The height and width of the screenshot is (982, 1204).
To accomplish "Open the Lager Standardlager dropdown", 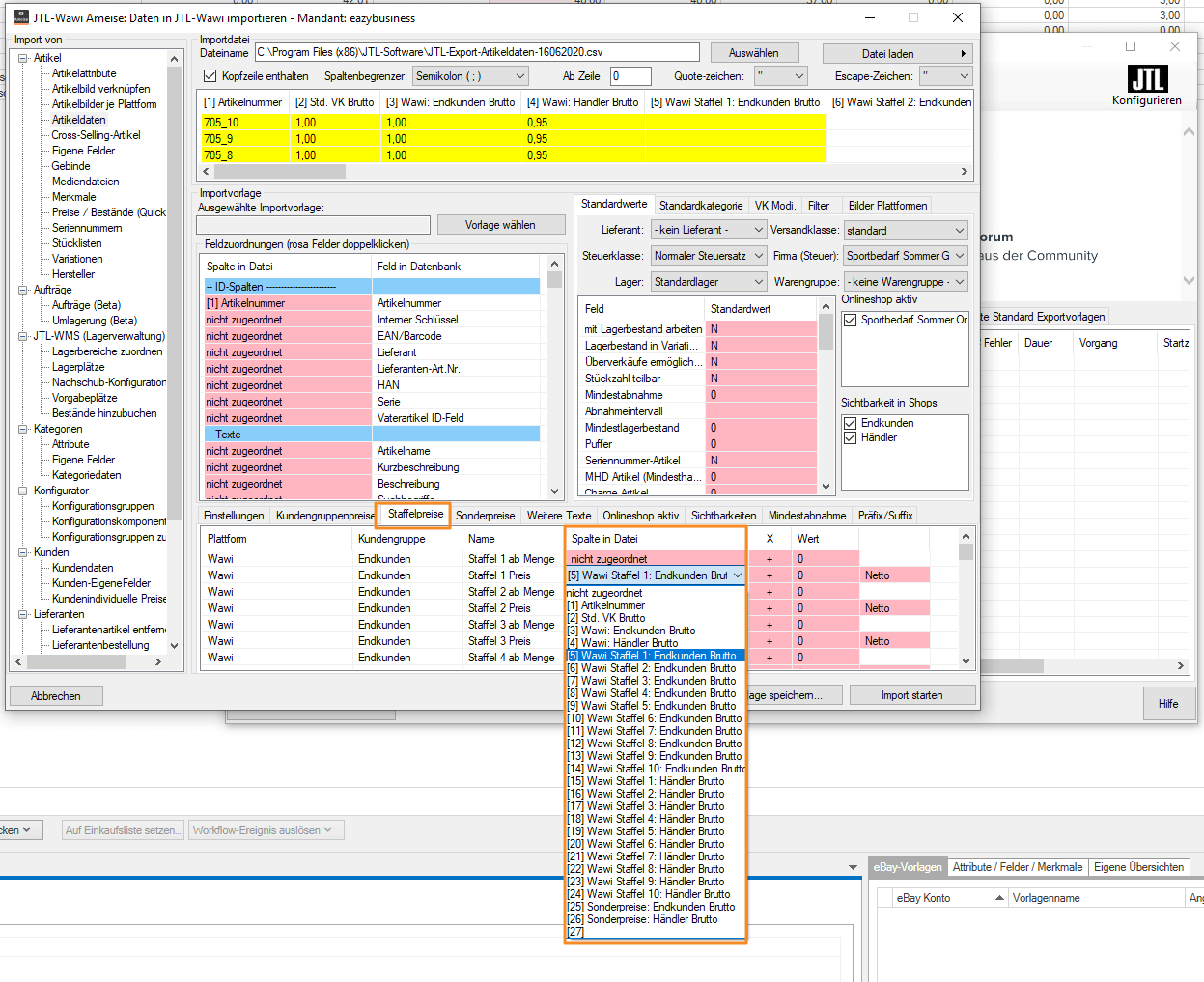I will 709,282.
